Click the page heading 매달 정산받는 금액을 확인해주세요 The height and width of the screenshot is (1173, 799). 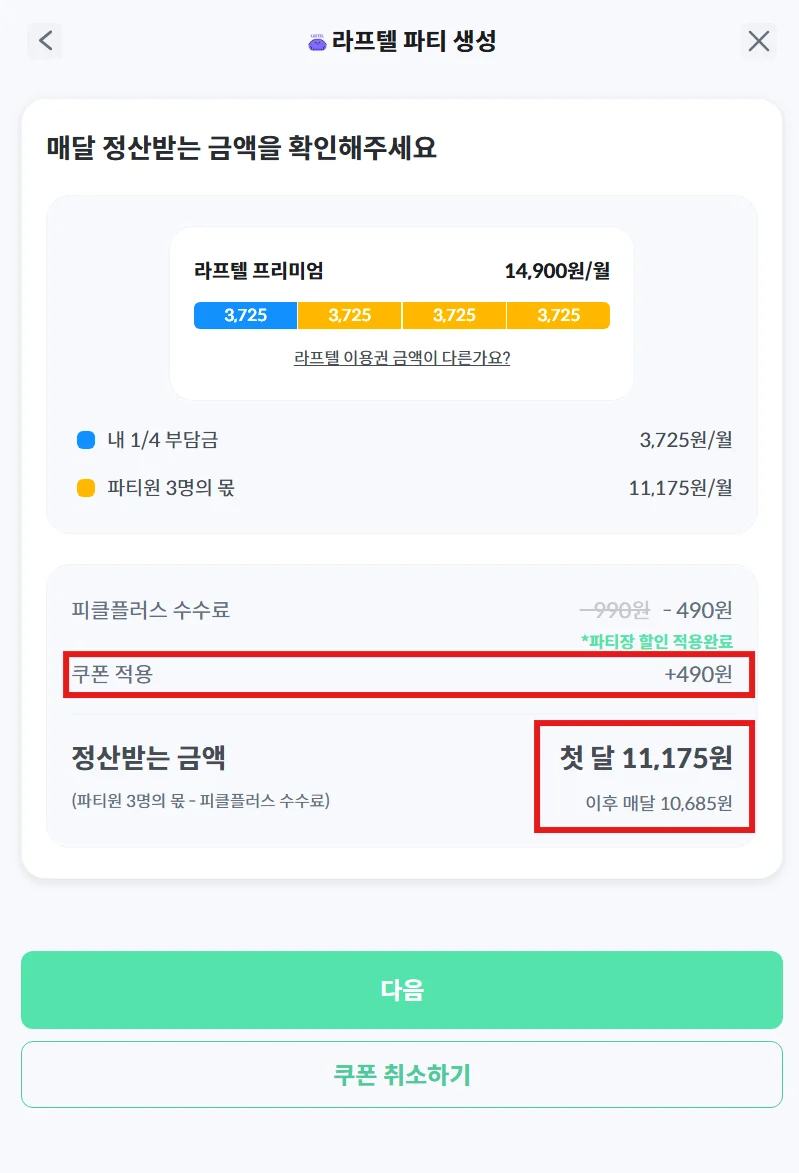click(x=242, y=149)
